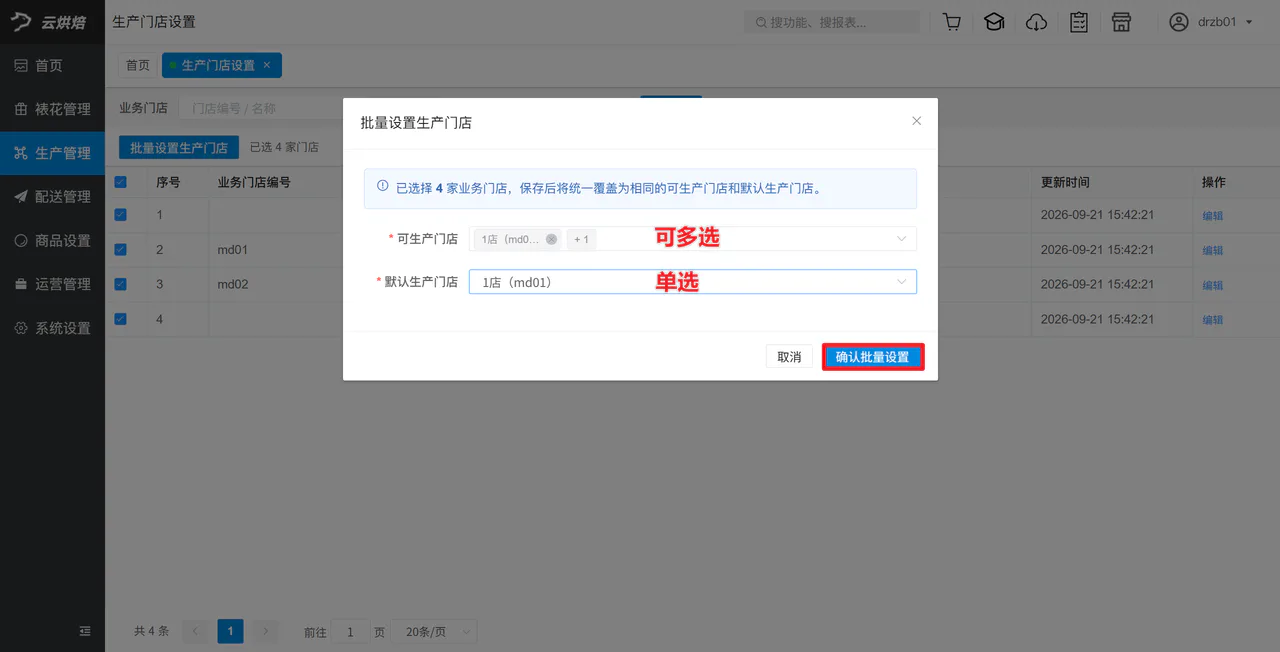Go to previous page arrow in pagination
The width and height of the screenshot is (1280, 652).
[x=196, y=631]
